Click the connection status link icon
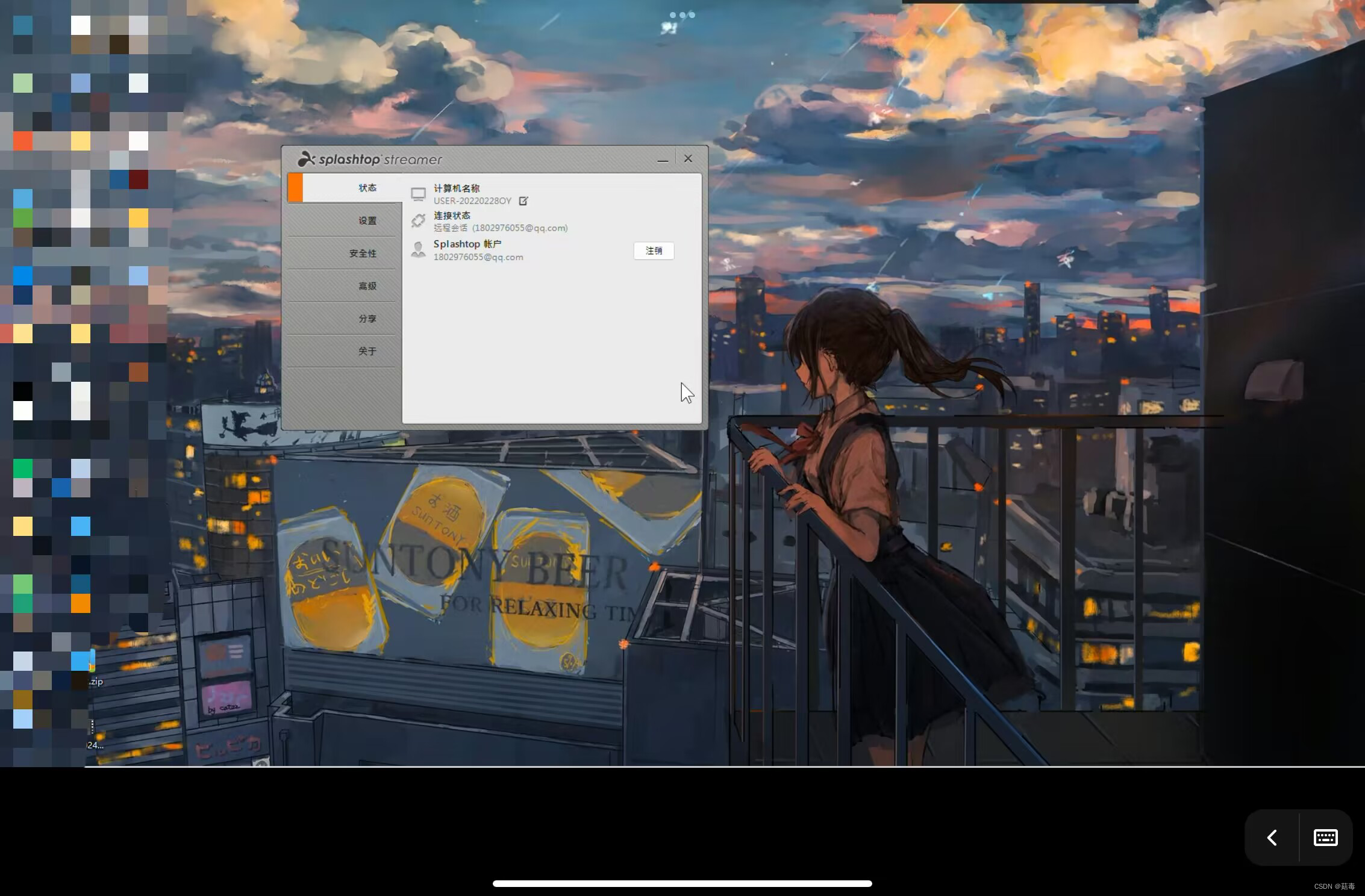Image resolution: width=1365 pixels, height=896 pixels. tap(418, 221)
